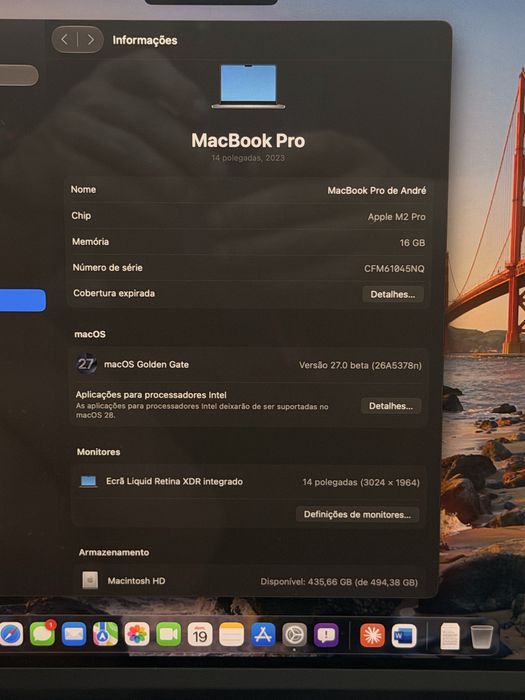Click the Macintosh HD label
The width and height of the screenshot is (525, 700).
pyautogui.click(x=136, y=581)
